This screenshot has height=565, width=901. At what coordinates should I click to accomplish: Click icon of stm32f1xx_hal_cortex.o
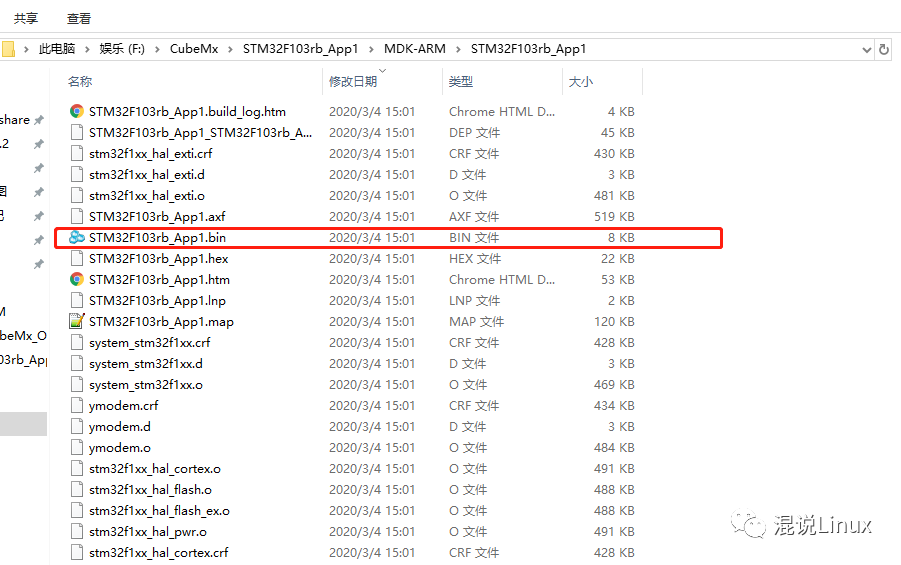pyautogui.click(x=76, y=468)
